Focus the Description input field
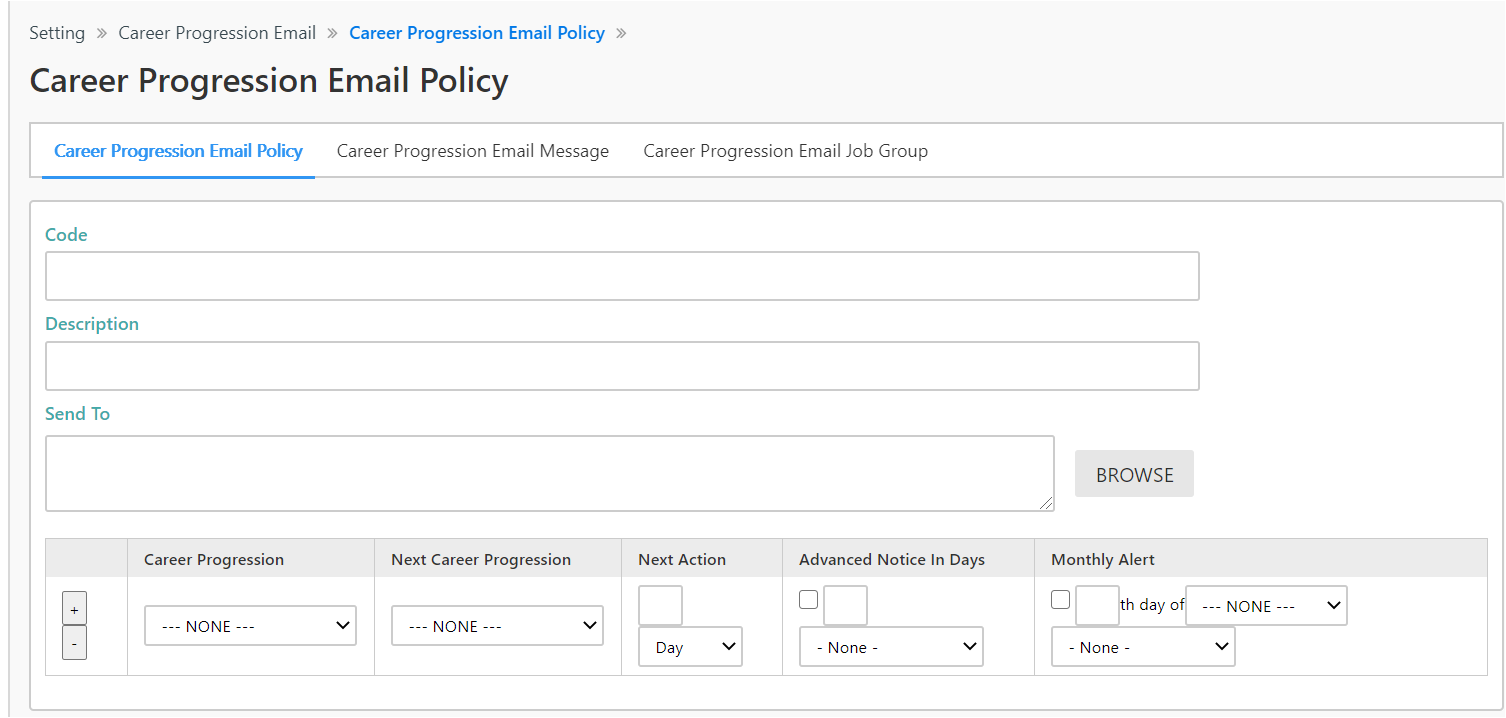Viewport: 1506px width, 718px height. (x=621, y=366)
